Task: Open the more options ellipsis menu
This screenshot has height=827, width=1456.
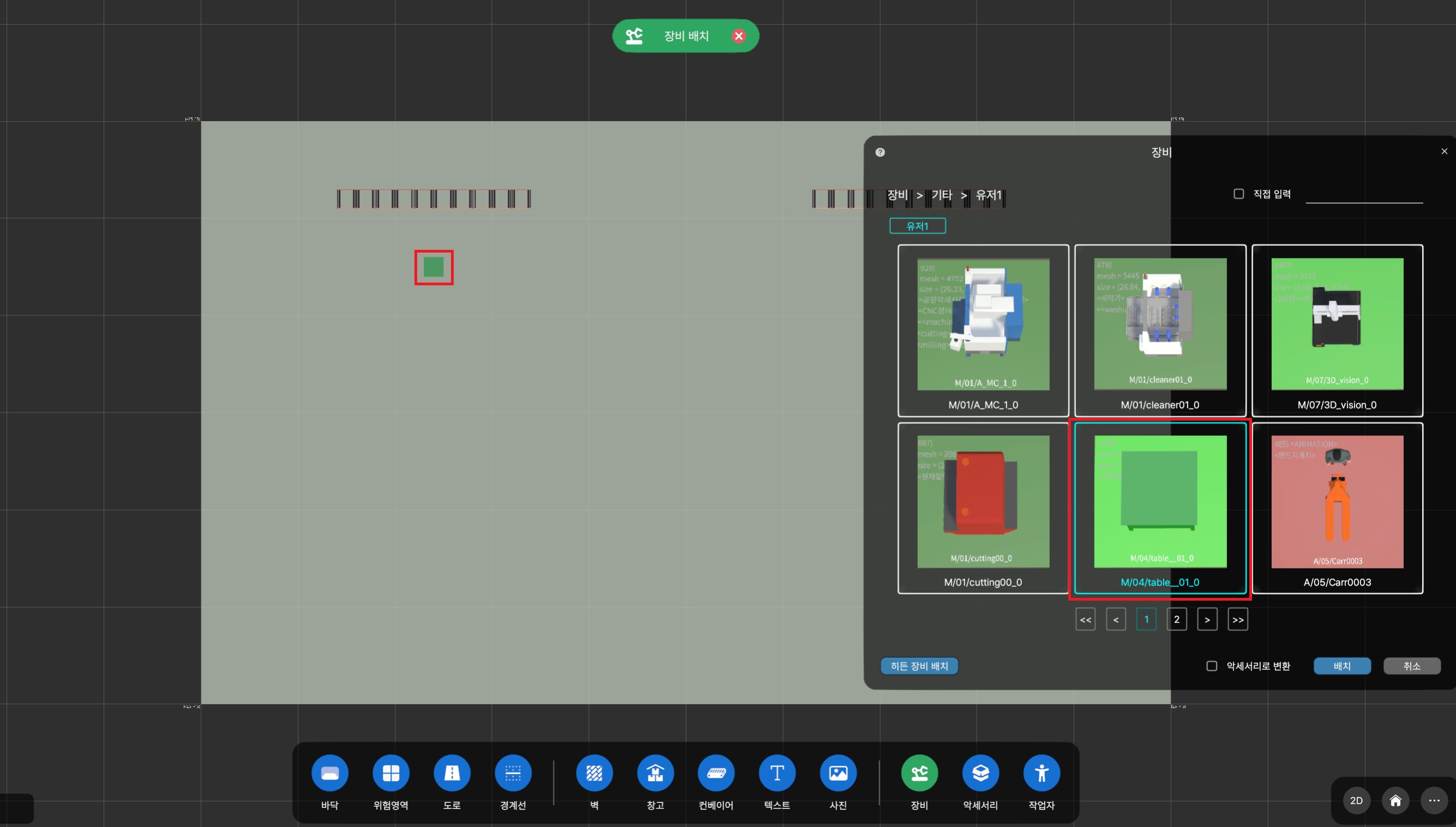Action: pyautogui.click(x=1434, y=801)
